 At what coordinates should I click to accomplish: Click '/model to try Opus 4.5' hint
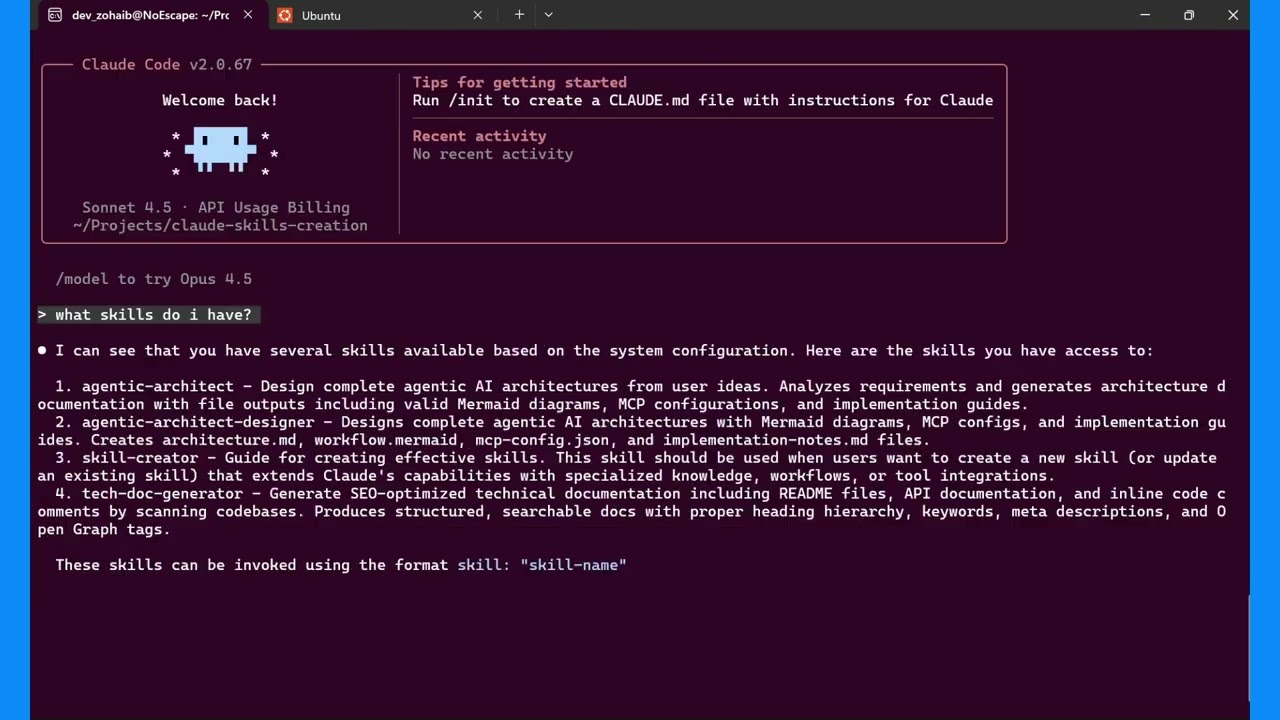[154, 279]
